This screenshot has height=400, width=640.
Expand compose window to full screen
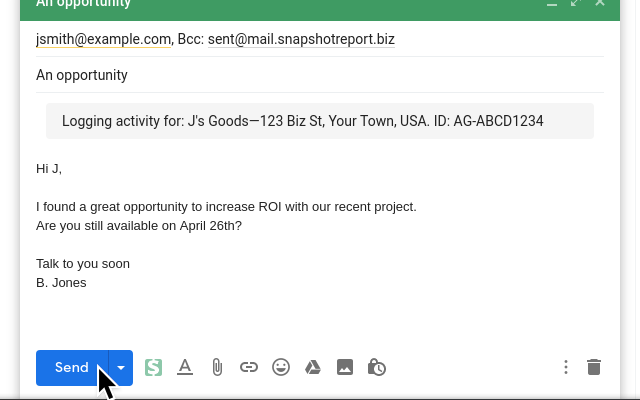[576, 3]
